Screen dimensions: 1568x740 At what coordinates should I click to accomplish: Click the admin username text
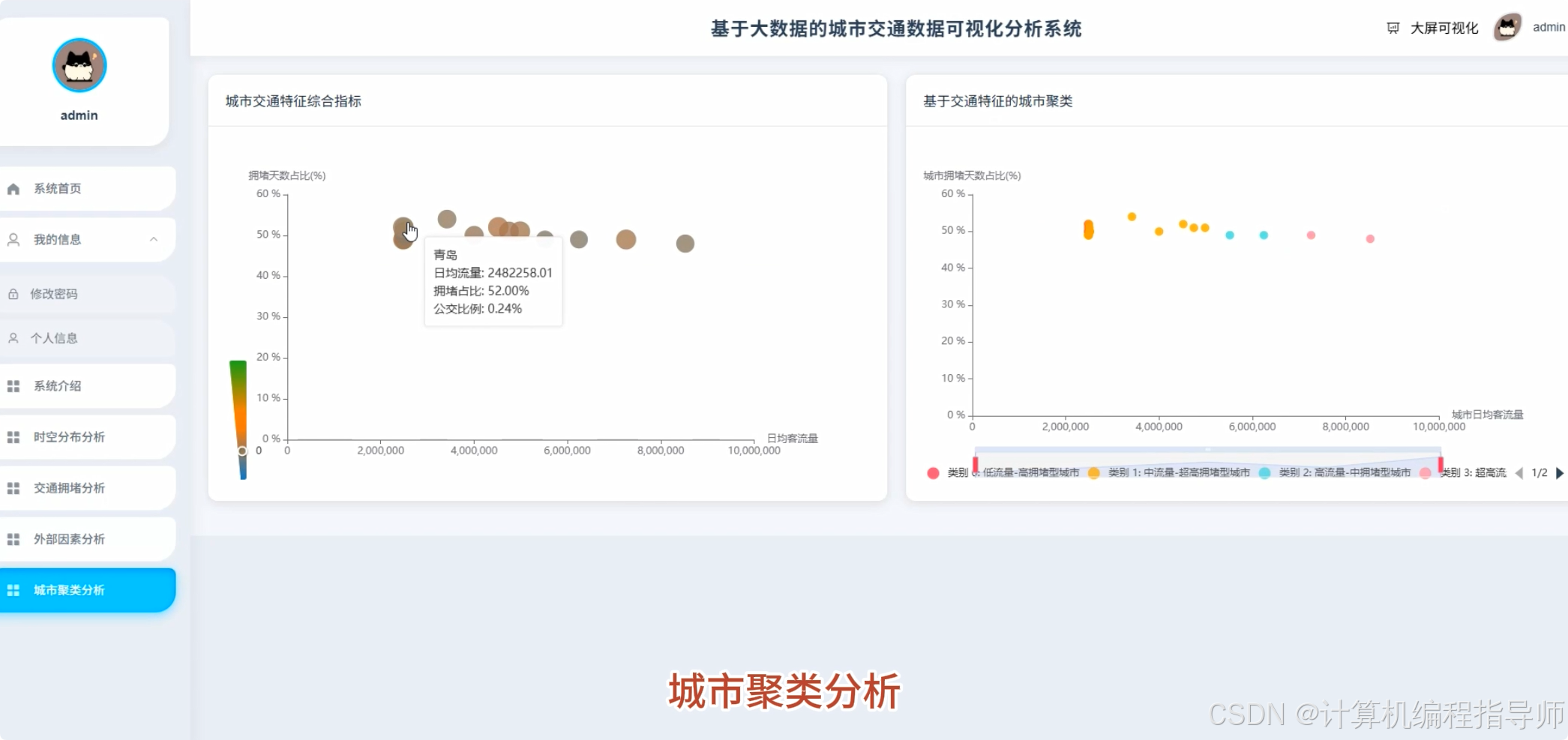[1549, 27]
